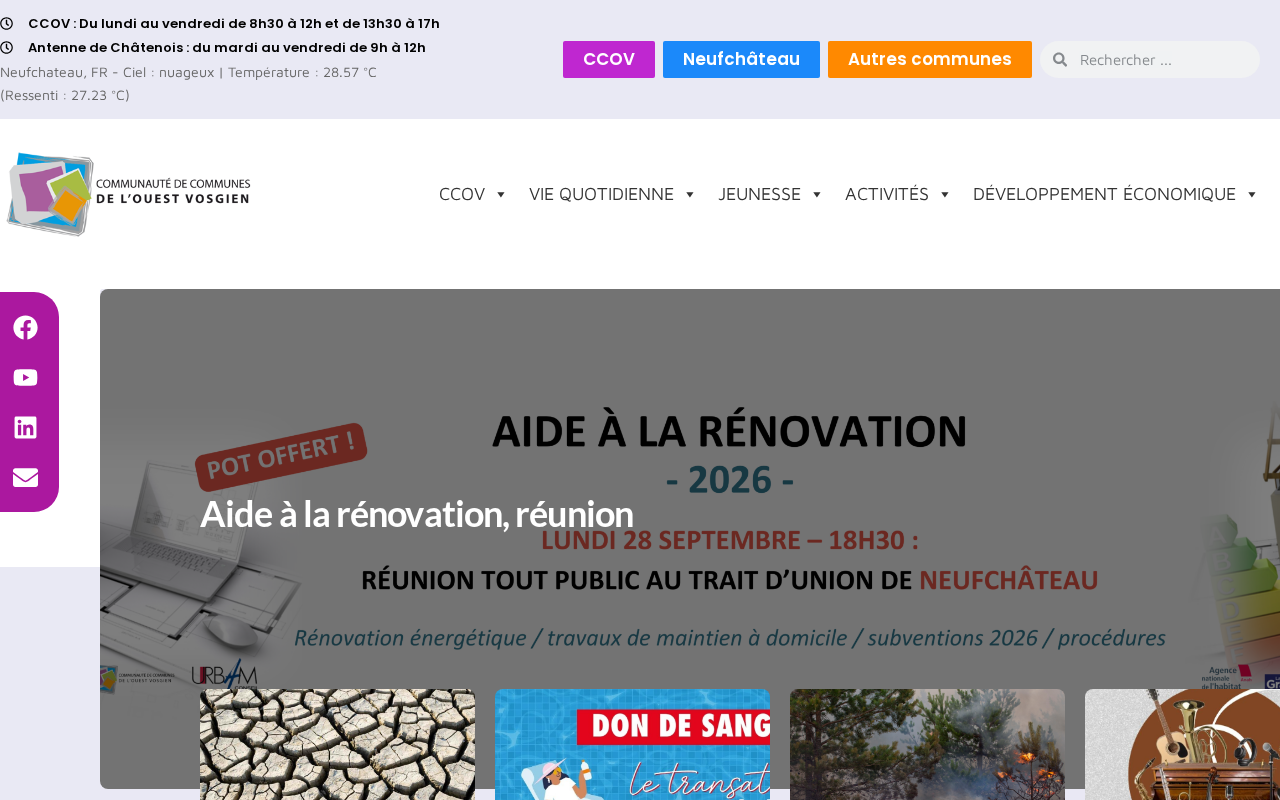The height and width of the screenshot is (800, 1280).
Task: Open the cracked dry earth thumbnail
Action: pos(337,744)
